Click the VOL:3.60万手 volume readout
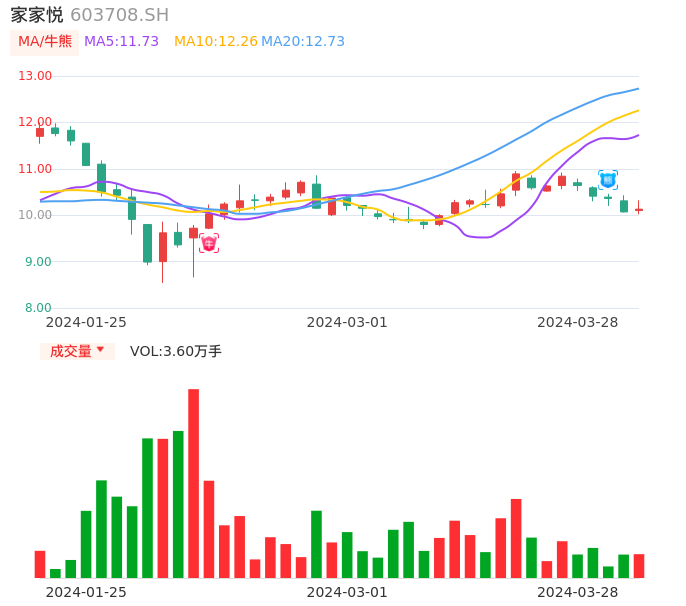Screen dimensions: 686x606 (x=175, y=351)
